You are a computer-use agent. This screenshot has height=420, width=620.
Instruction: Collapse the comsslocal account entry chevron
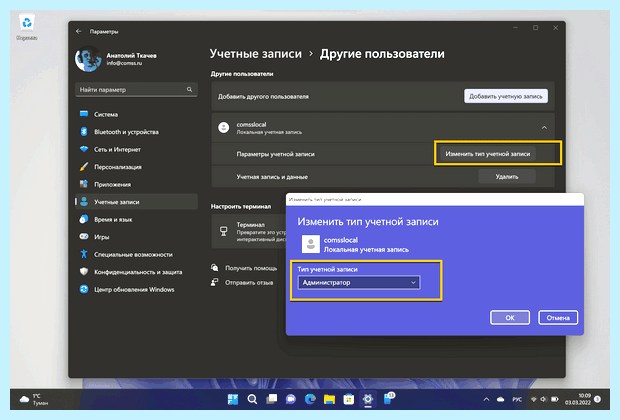(x=544, y=127)
